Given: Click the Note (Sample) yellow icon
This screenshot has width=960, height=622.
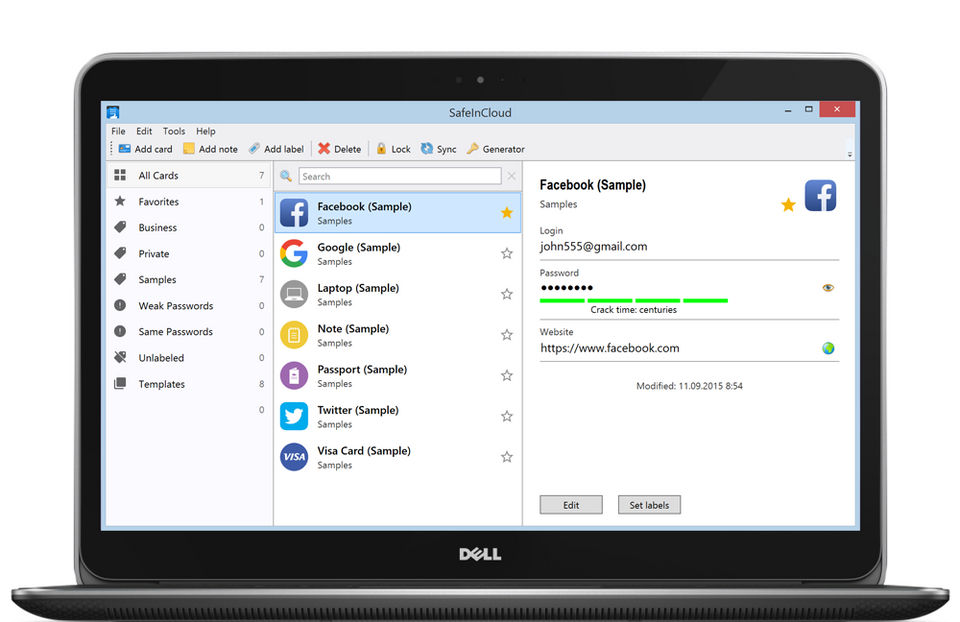Looking at the screenshot, I should pyautogui.click(x=294, y=335).
